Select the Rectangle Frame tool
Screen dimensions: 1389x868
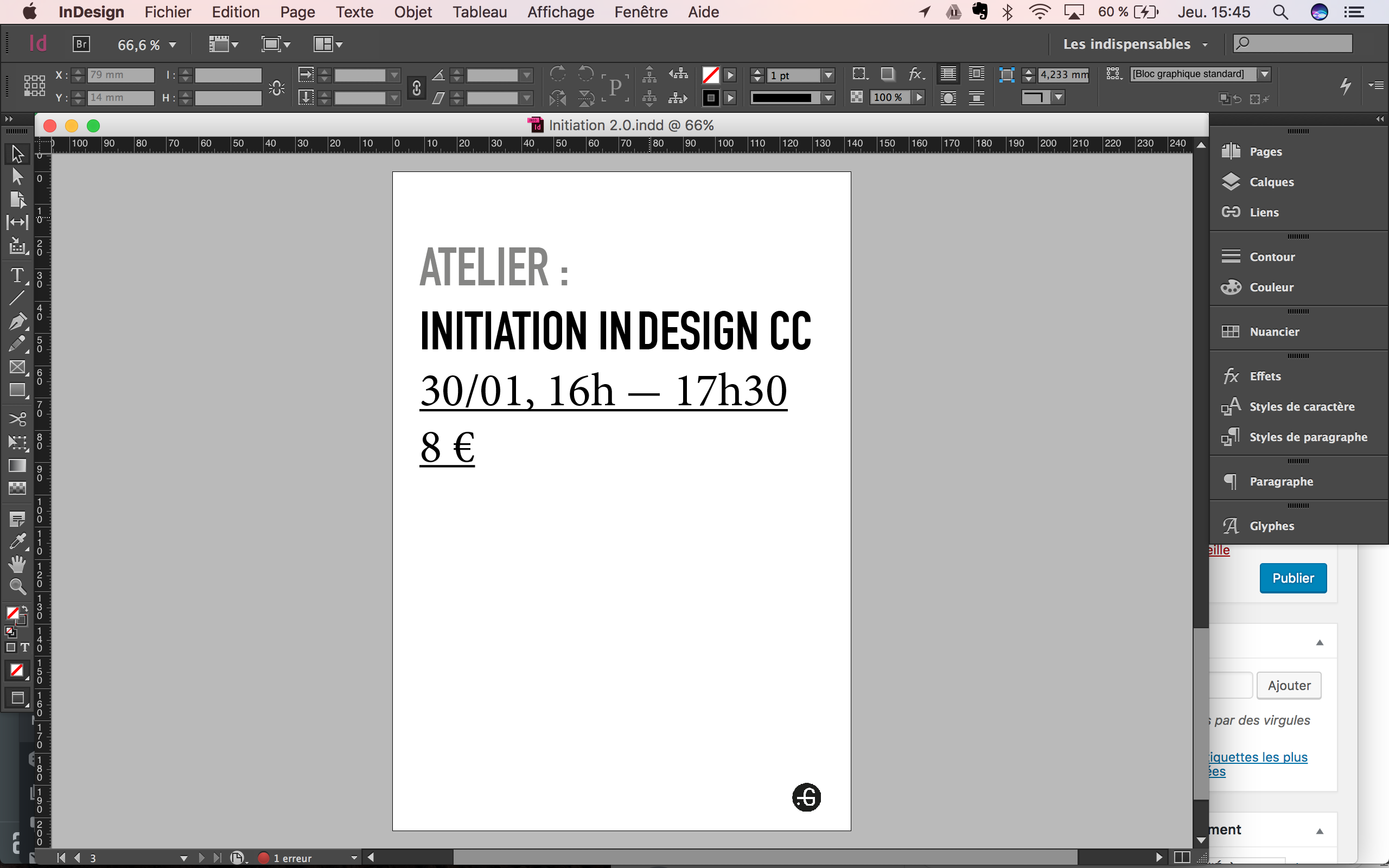pos(17,367)
